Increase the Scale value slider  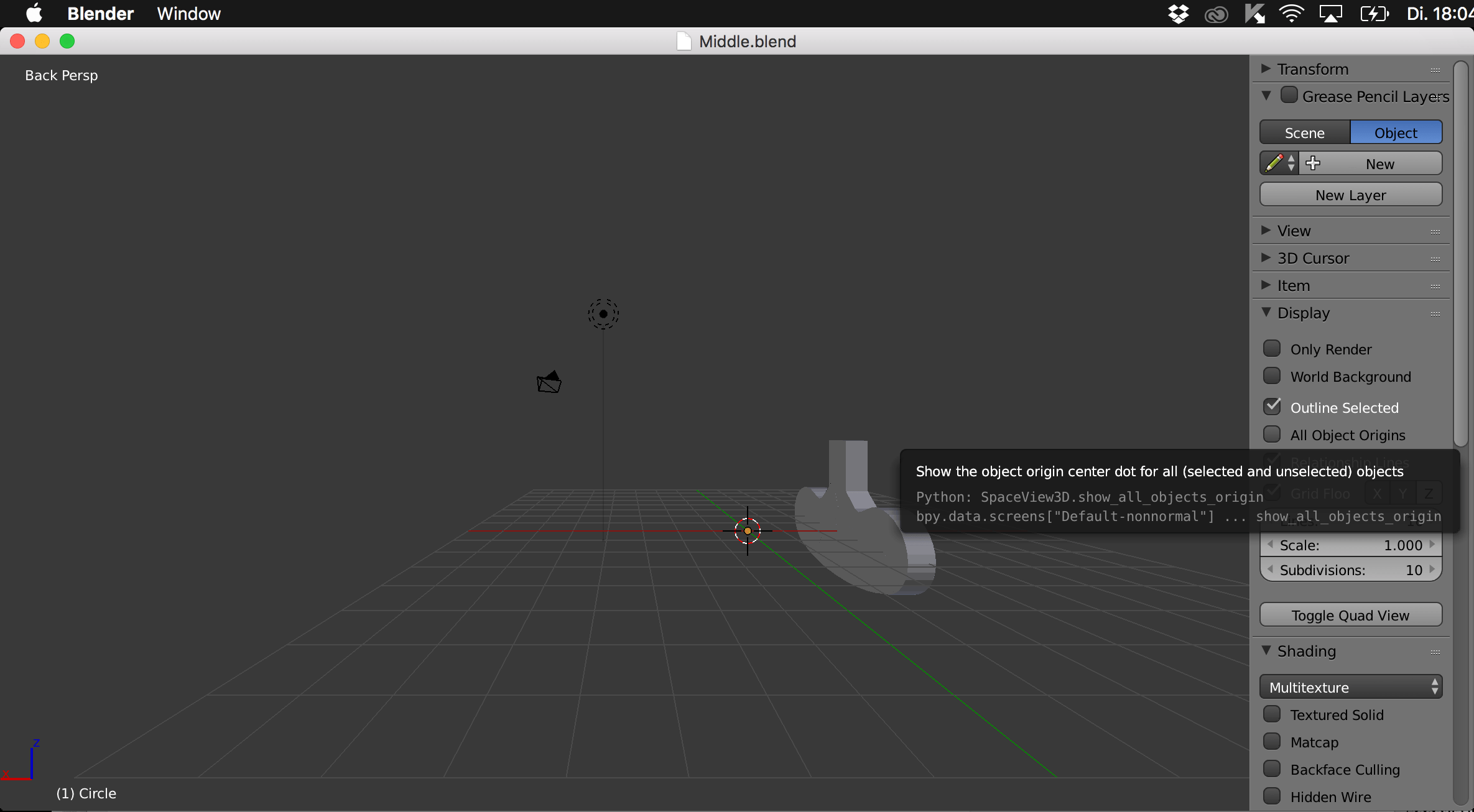click(1434, 545)
